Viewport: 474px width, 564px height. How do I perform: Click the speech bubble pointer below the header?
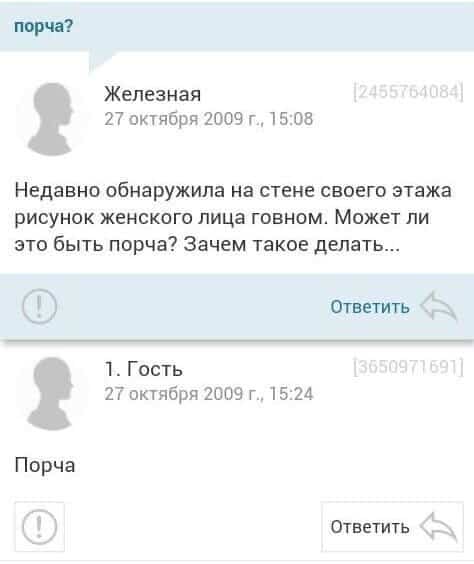(101, 62)
